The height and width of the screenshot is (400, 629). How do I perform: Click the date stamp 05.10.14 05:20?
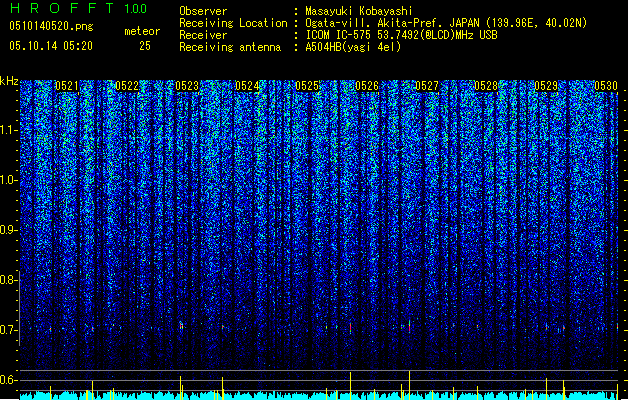[x=51, y=46]
